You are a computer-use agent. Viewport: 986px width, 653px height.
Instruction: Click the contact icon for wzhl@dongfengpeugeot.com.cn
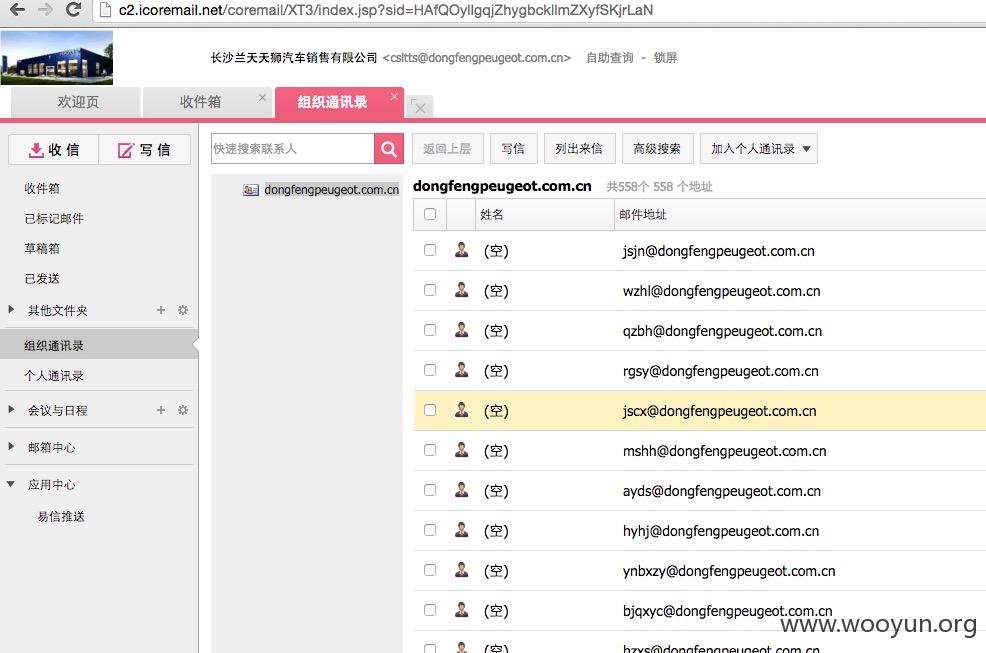pyautogui.click(x=462, y=290)
